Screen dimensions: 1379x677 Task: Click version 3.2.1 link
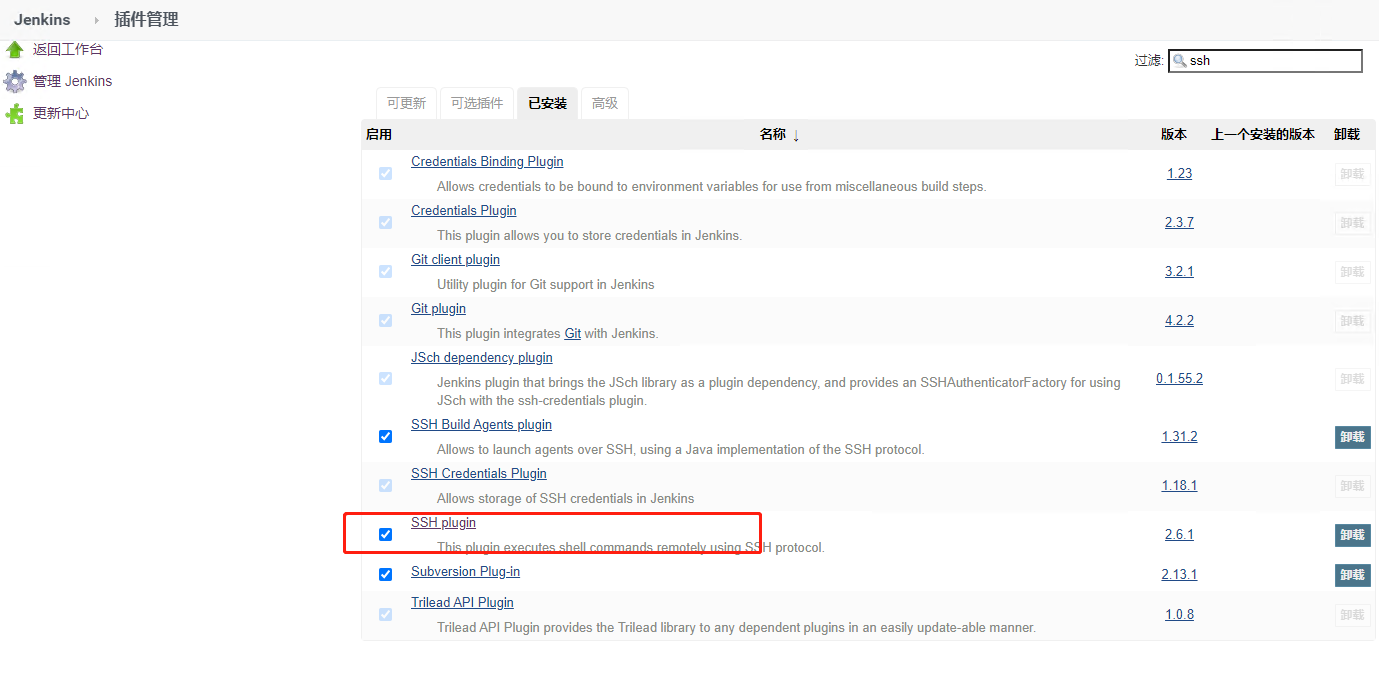click(1179, 271)
